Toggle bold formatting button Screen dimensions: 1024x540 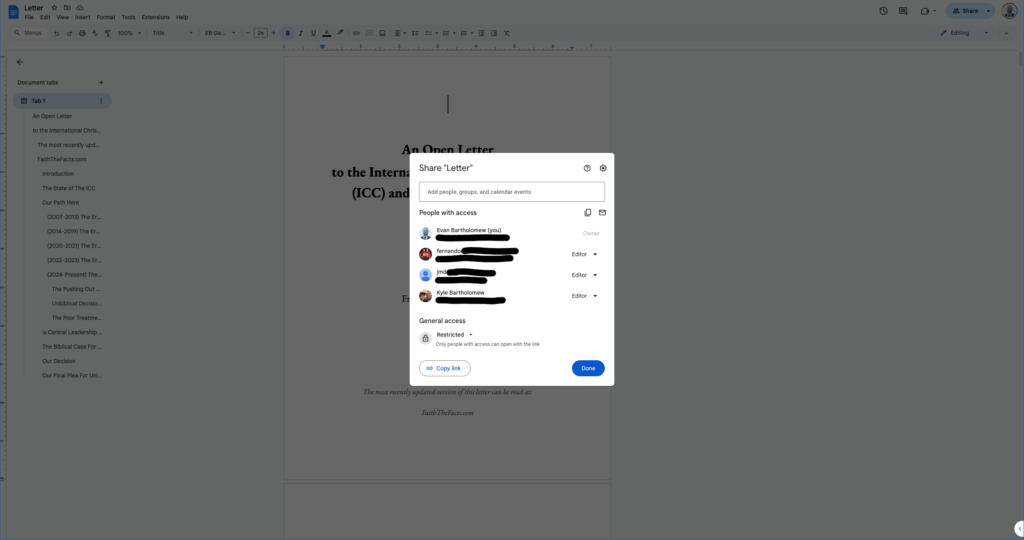[x=288, y=33]
